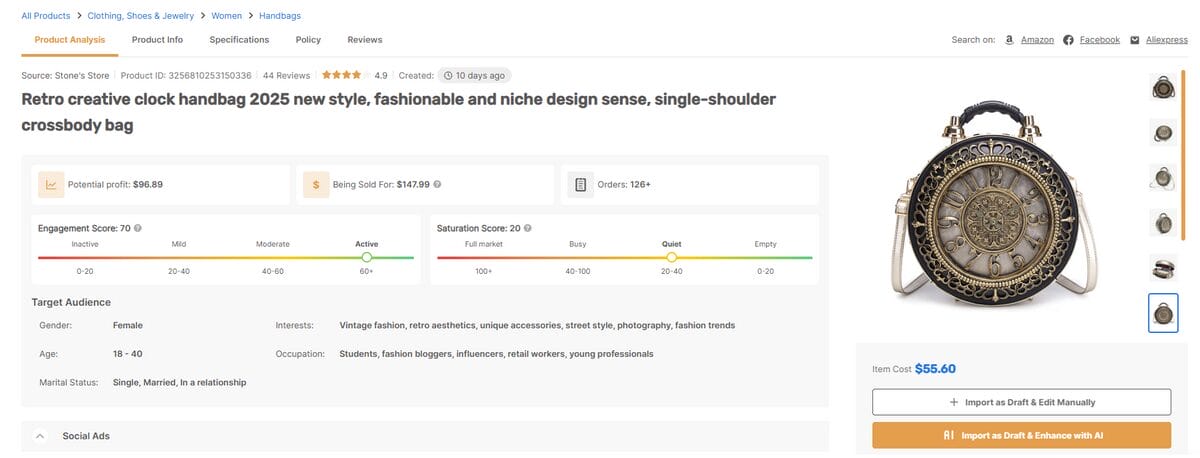1200x458 pixels.
Task: Expand the Social Ads section chevron
Action: tap(40, 436)
